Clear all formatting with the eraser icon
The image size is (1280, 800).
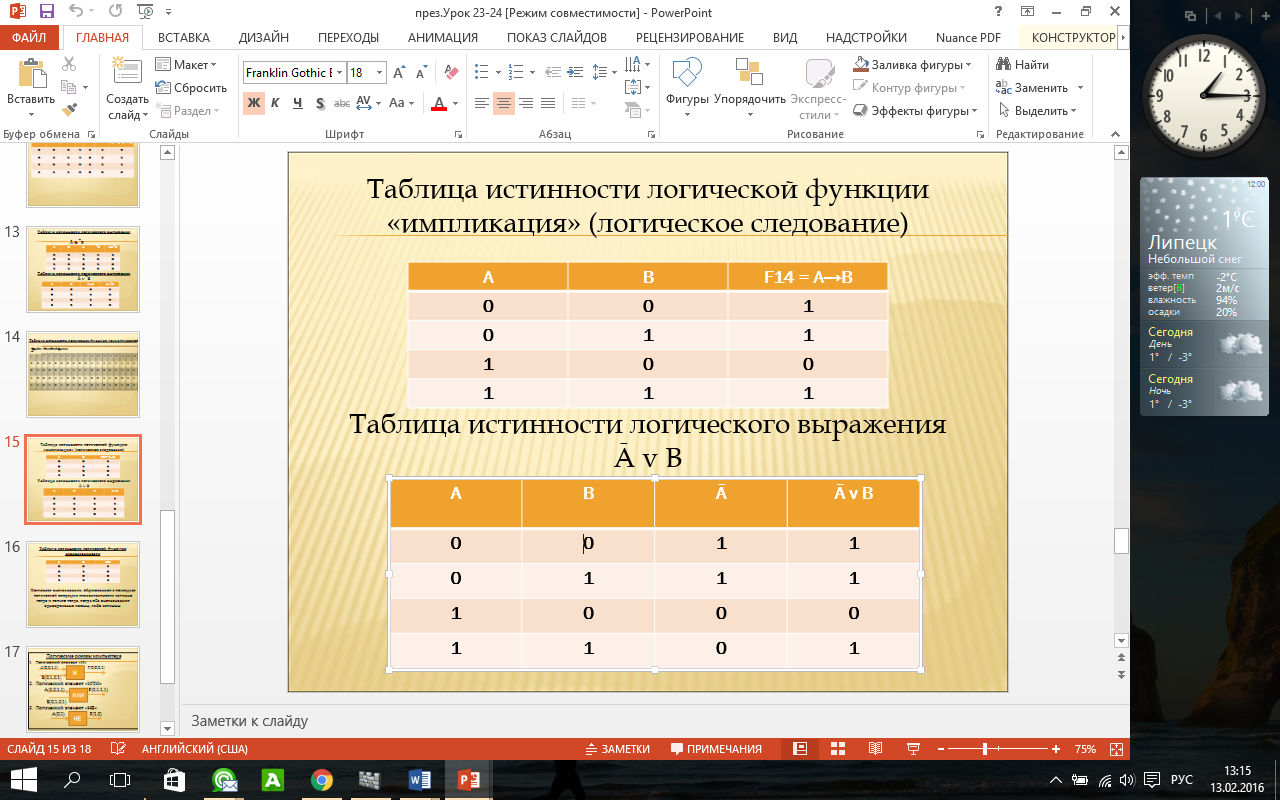click(450, 72)
